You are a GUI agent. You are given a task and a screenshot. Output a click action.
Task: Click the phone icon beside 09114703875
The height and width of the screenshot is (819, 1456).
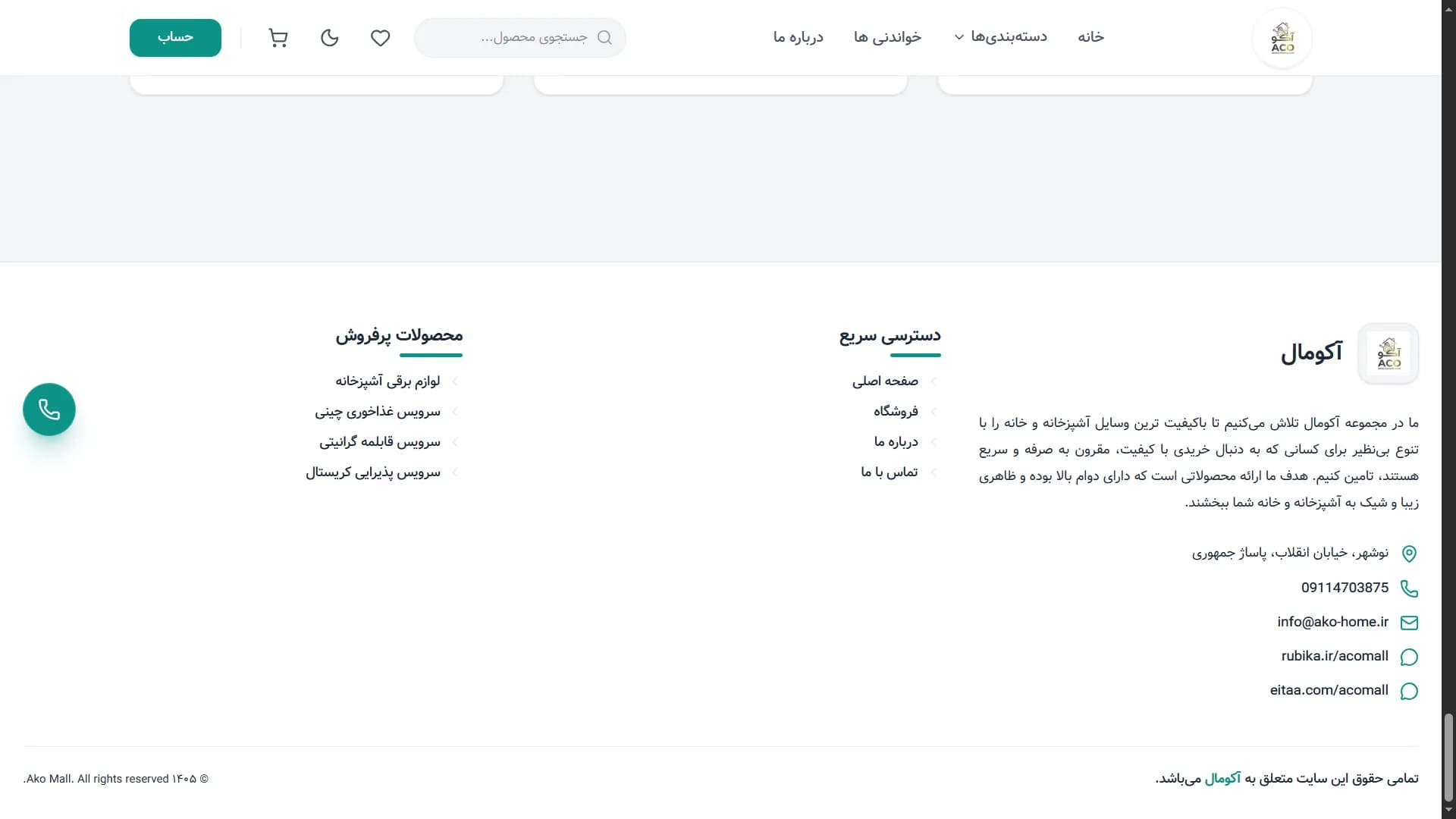(x=1409, y=588)
